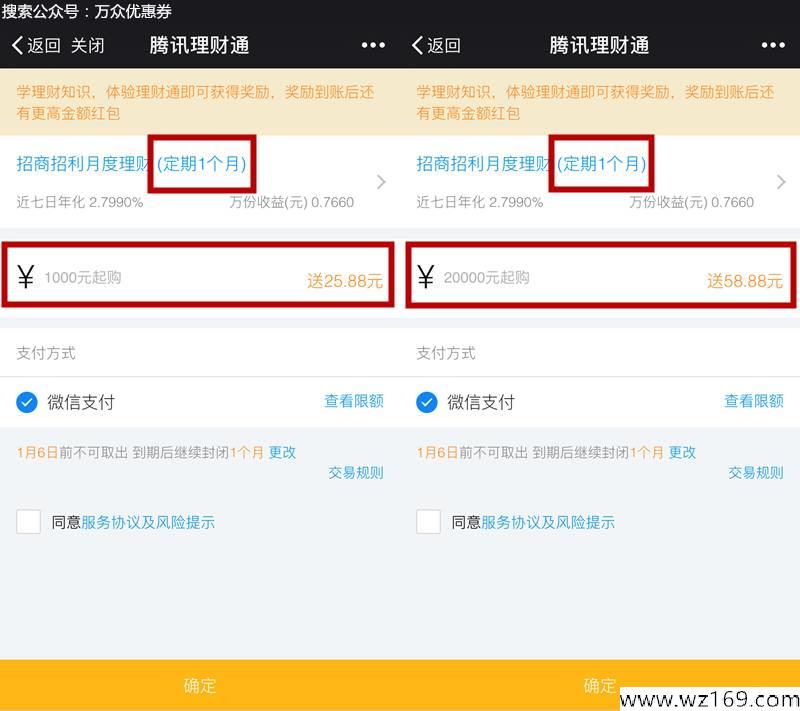Open the three-dot menu in the right screen
Screen dimensions: 800x711
coord(773,45)
